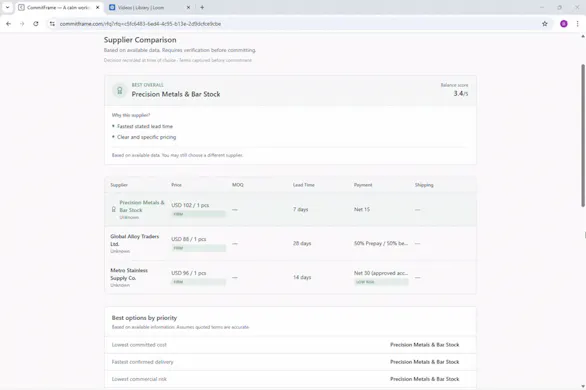Click the browser Back arrow
Viewport: 586px width, 390px height.
[9, 24]
